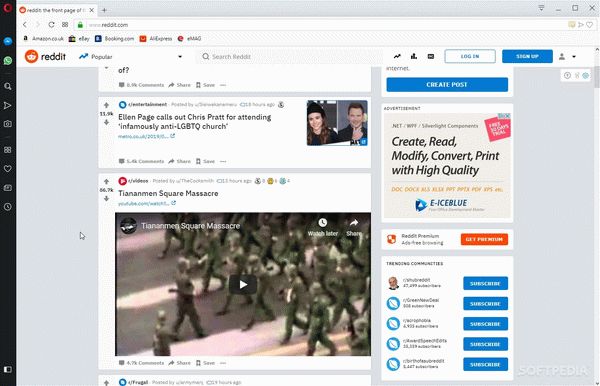Toggle the sidebar panel at the bottom left
600x386 pixels.
[x=8, y=370]
